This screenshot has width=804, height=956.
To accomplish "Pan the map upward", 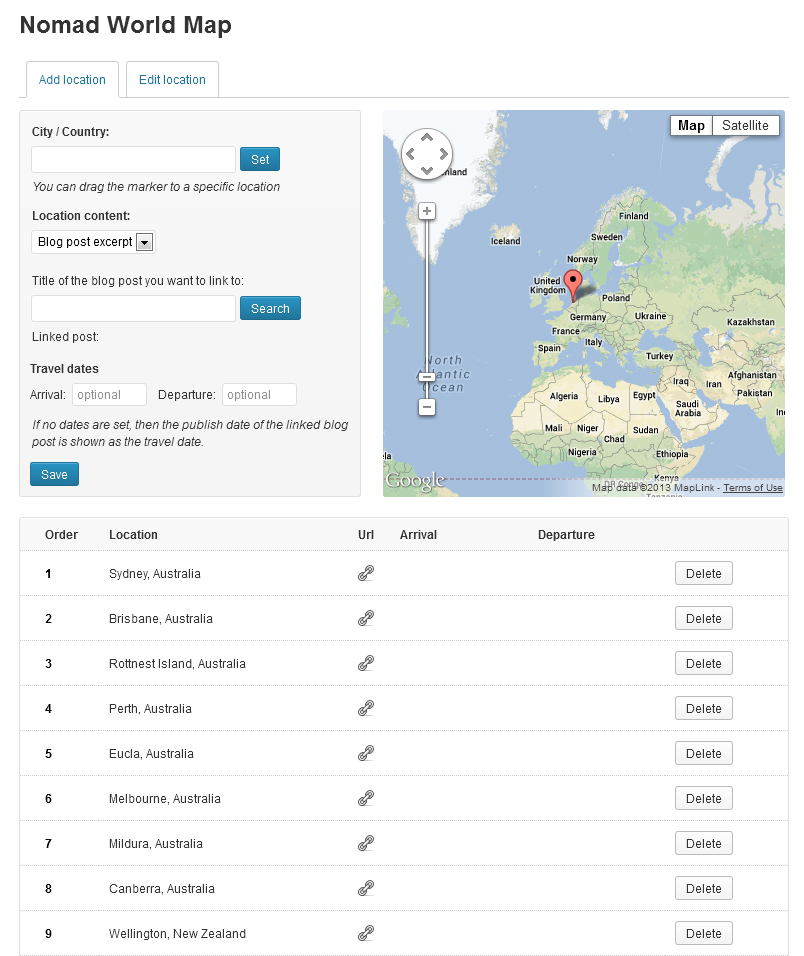I will tap(427, 138).
